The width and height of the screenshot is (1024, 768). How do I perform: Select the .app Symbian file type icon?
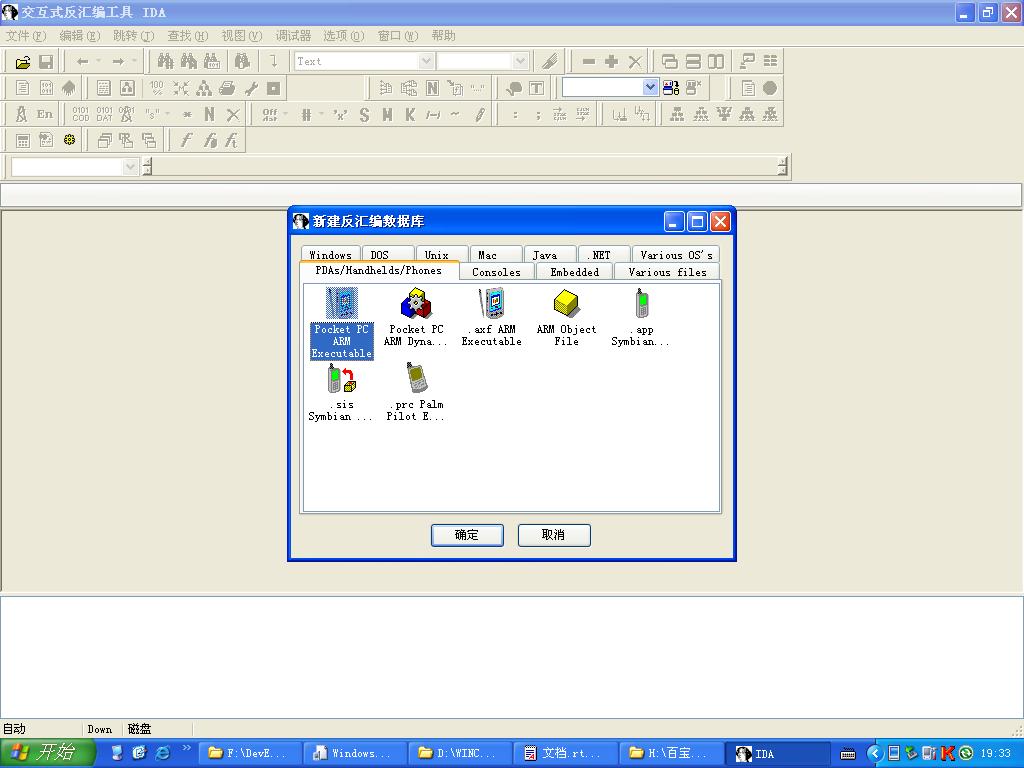click(x=641, y=317)
